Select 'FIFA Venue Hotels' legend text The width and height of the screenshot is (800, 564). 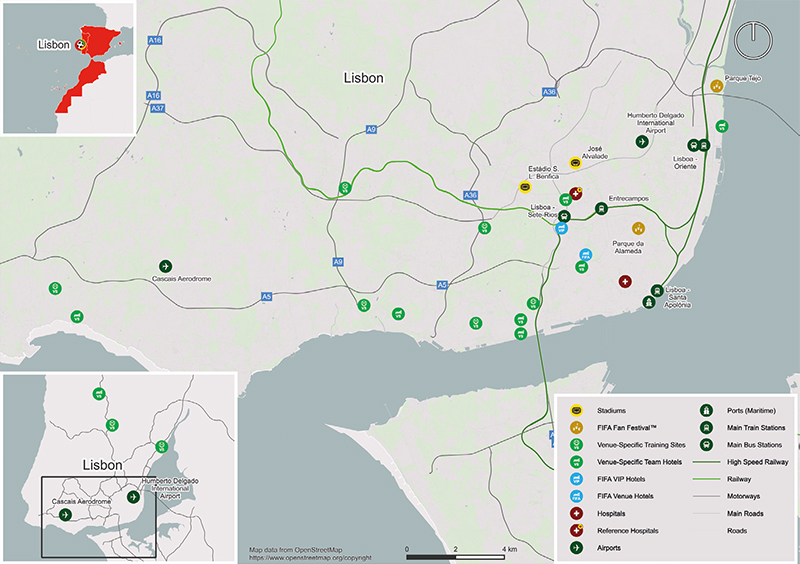(x=625, y=496)
